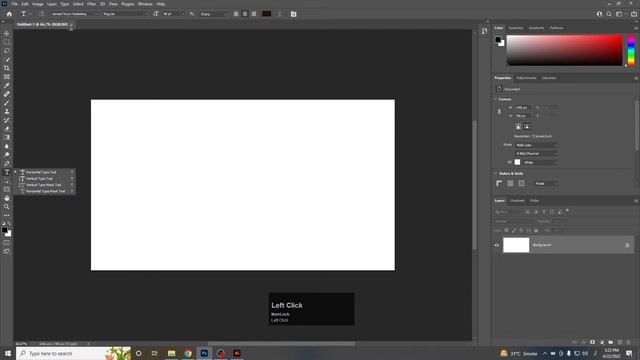Open ruler units dropdown showing Pixels
This screenshot has width=640, height=360.
(x=546, y=184)
